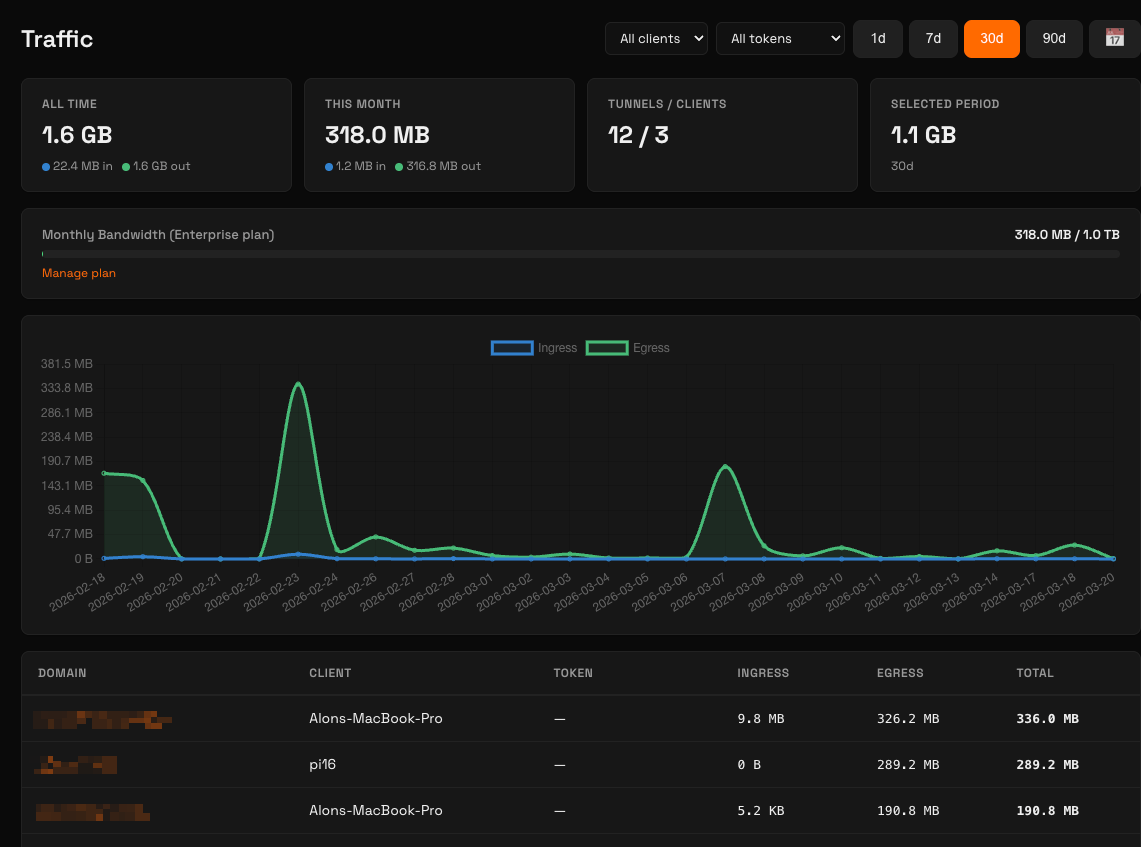
Task: Click the green 'out' dot under ALL TIME
Action: [125, 167]
